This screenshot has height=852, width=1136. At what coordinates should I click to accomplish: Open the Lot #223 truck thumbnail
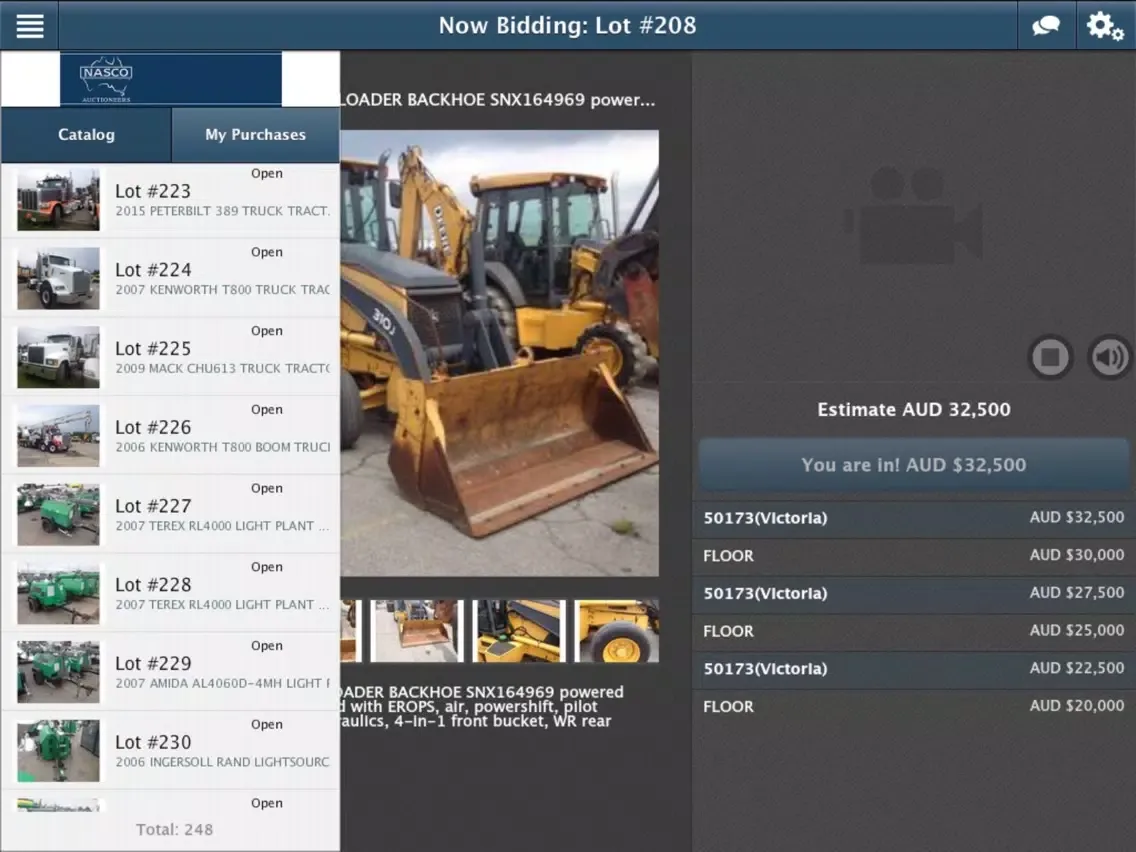point(59,200)
